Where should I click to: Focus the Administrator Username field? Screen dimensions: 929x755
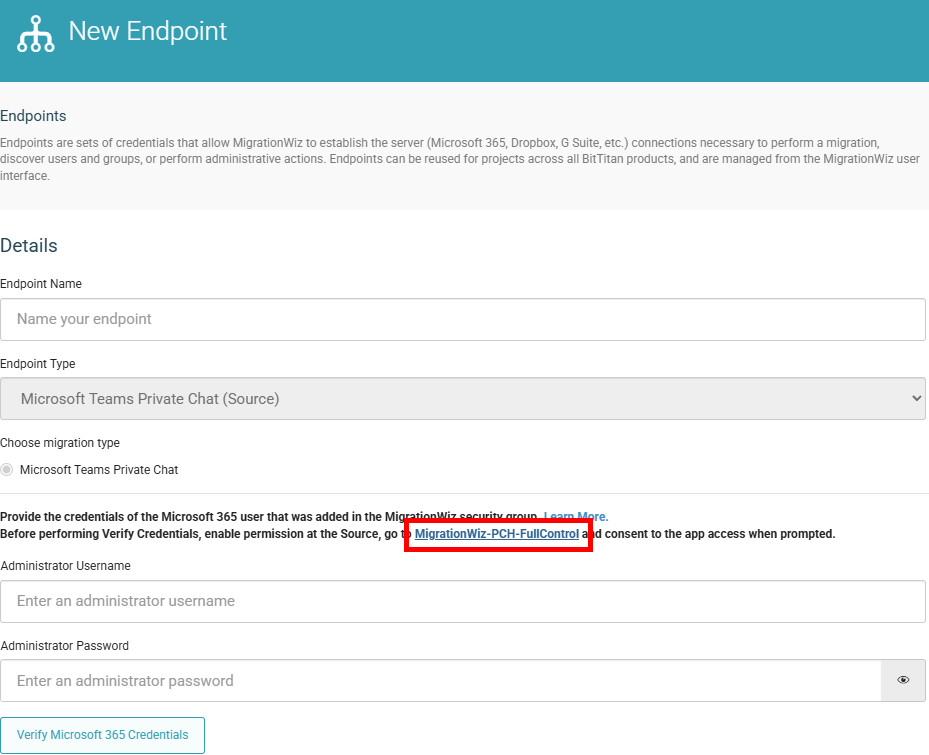pyautogui.click(x=463, y=601)
